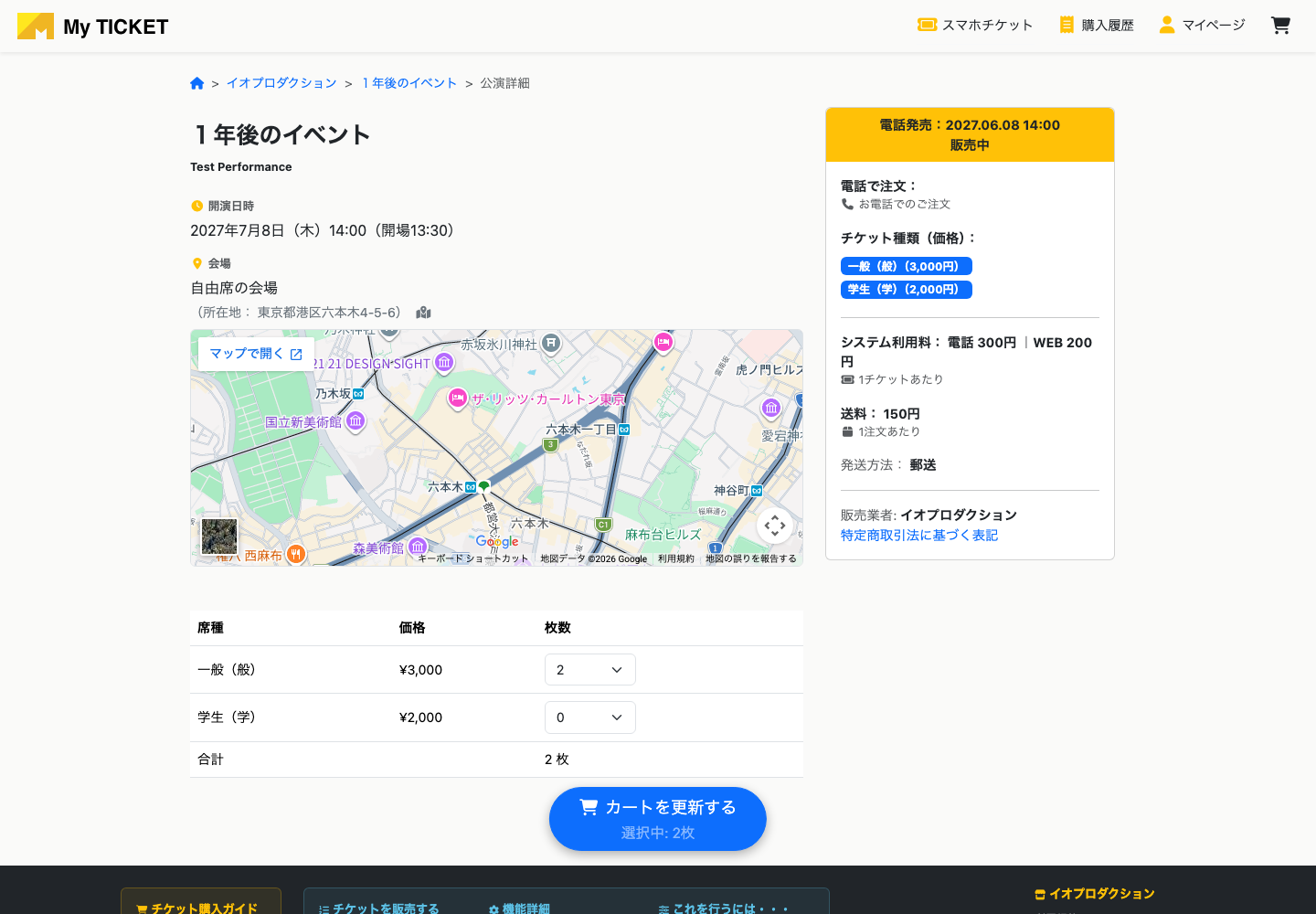Open map icon next to venue address
Screen dimensions: 1316x914
423,313
